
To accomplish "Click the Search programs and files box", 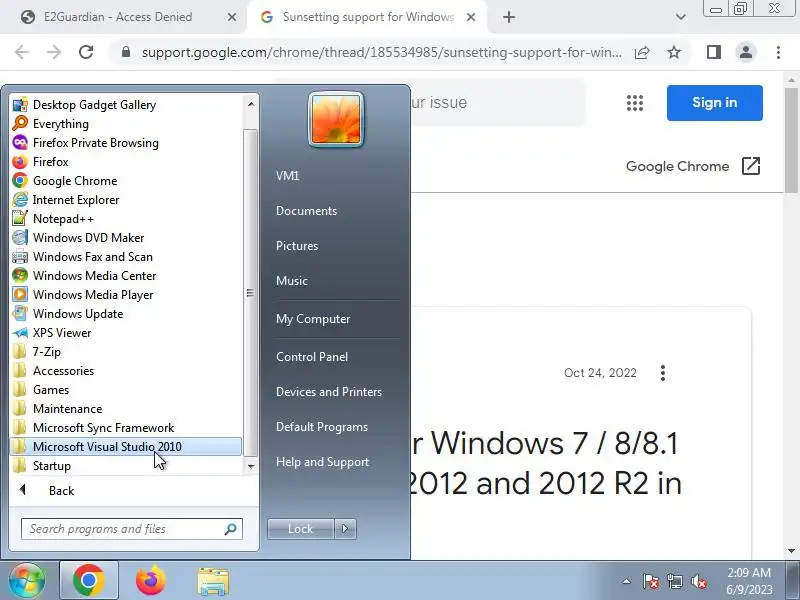I will click(132, 529).
